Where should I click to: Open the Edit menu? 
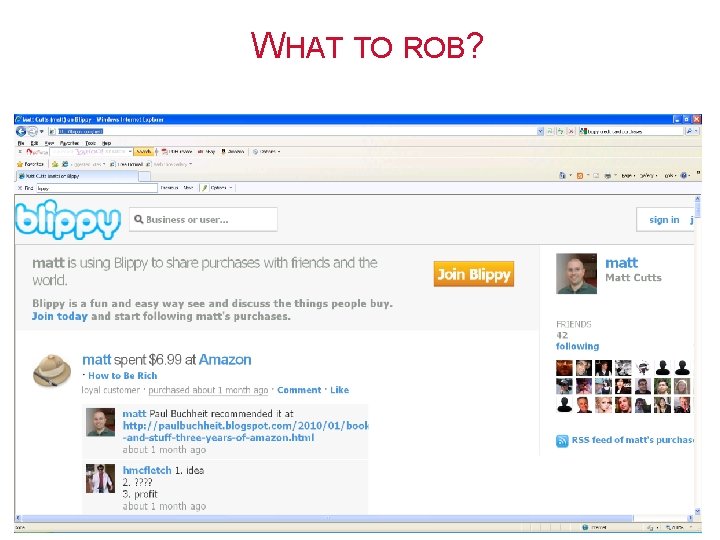click(x=34, y=143)
